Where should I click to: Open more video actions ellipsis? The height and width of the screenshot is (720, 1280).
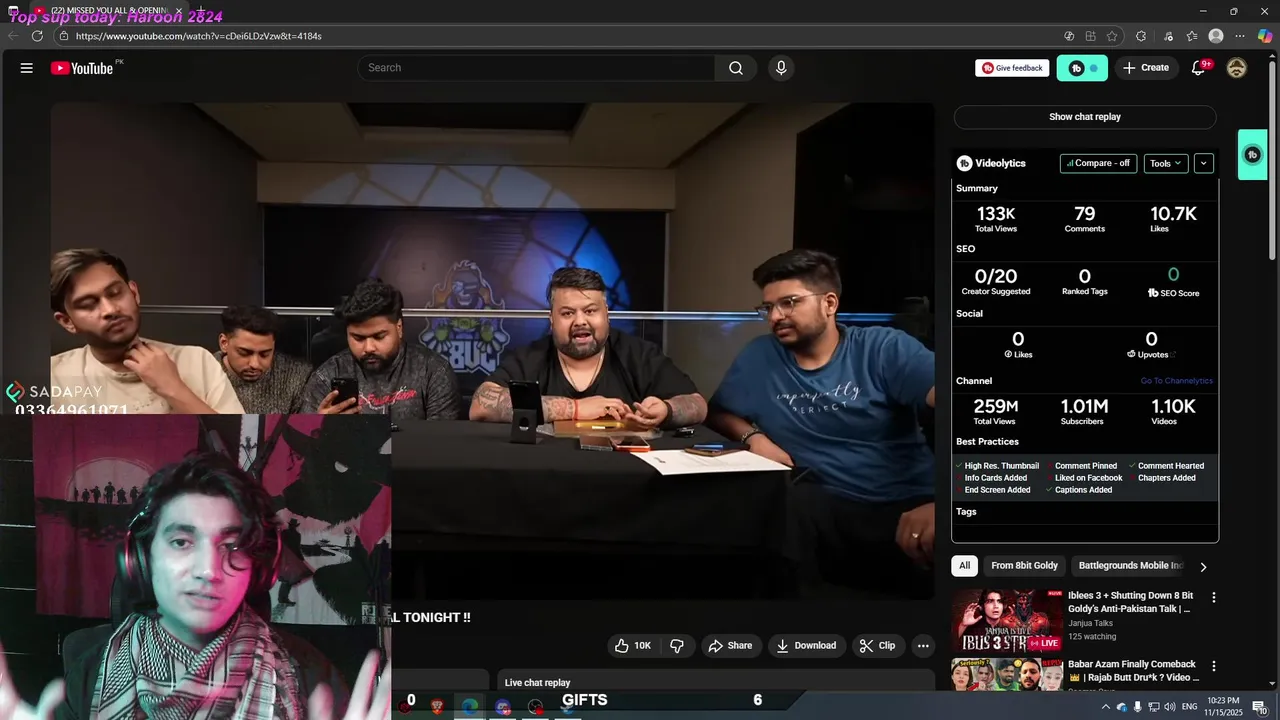[x=923, y=646]
